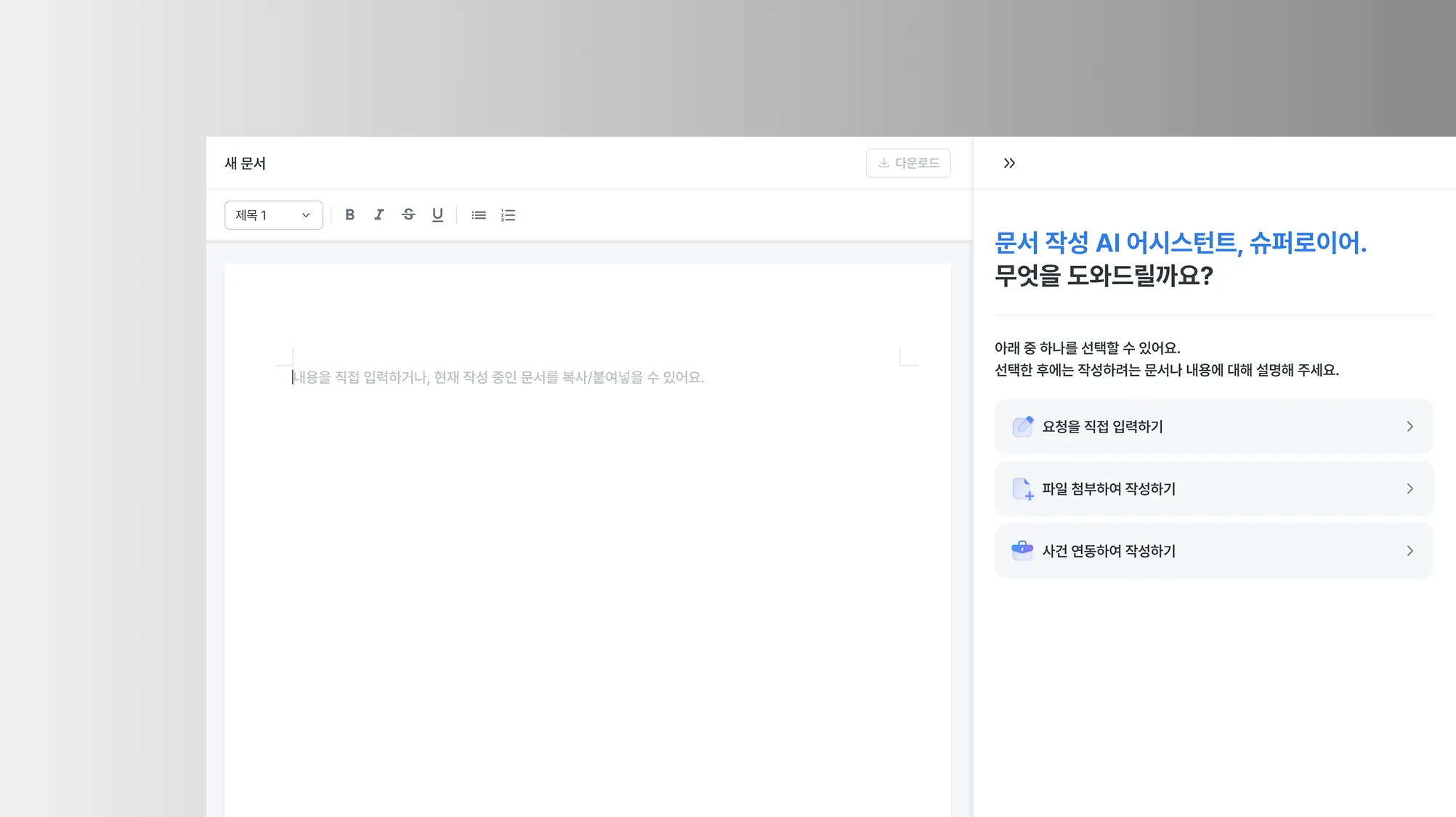Click the briefcase icon on 사건 연동하여 작성하기

click(1022, 550)
